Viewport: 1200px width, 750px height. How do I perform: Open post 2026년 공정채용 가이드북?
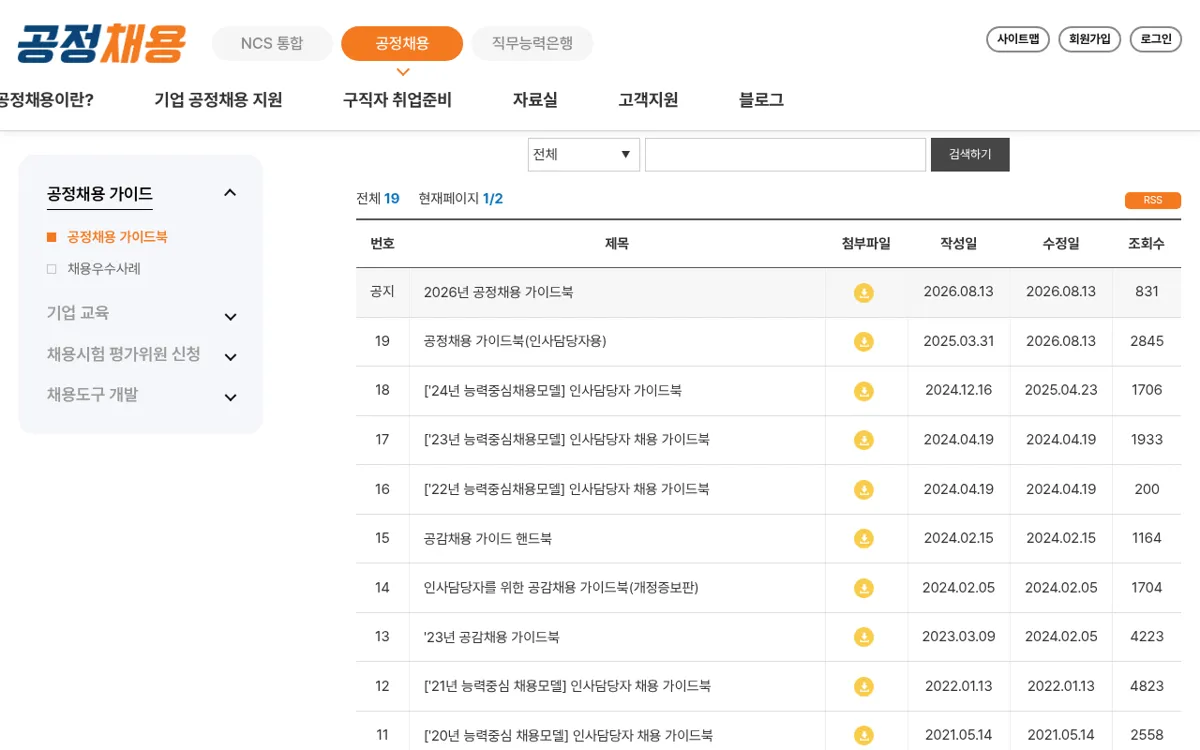(x=498, y=292)
